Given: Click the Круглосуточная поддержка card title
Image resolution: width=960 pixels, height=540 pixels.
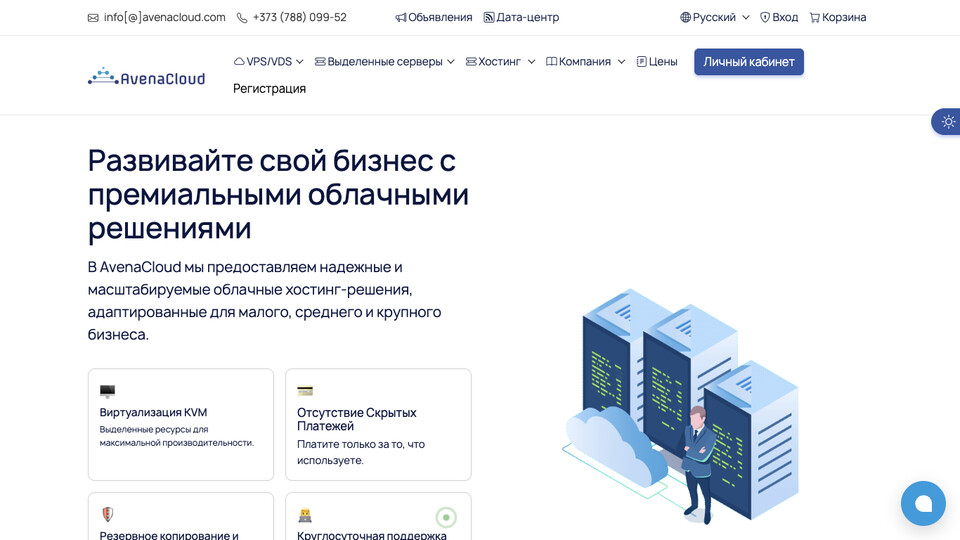Looking at the screenshot, I should [x=372, y=535].
